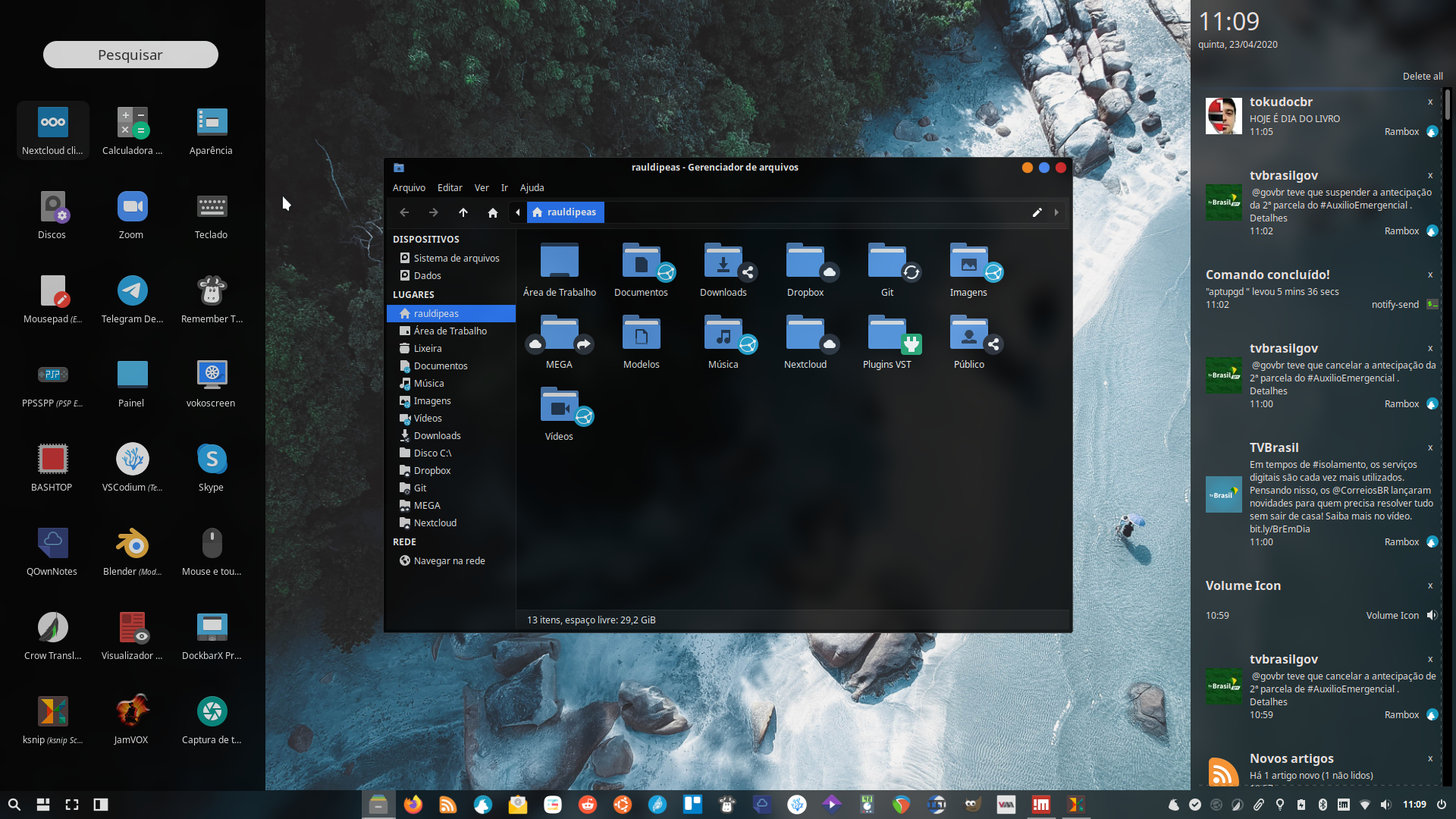Toggle volume icon in system tray

[1385, 805]
